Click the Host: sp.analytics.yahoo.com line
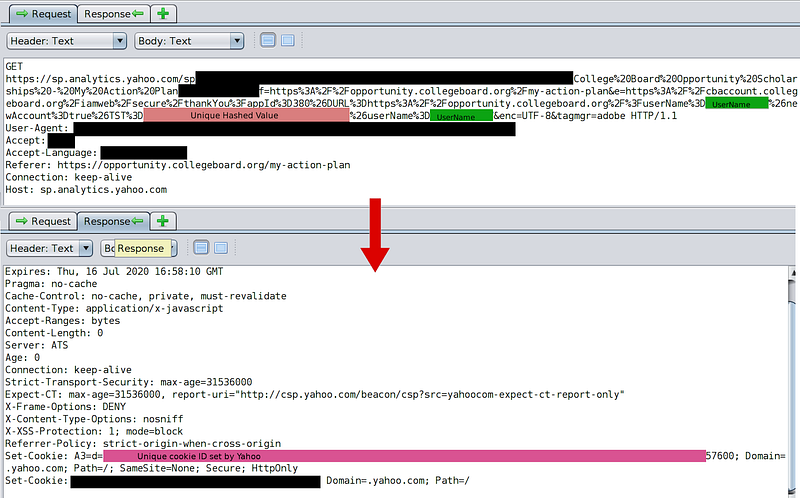Image resolution: width=800 pixels, height=498 pixels. tap(86, 189)
